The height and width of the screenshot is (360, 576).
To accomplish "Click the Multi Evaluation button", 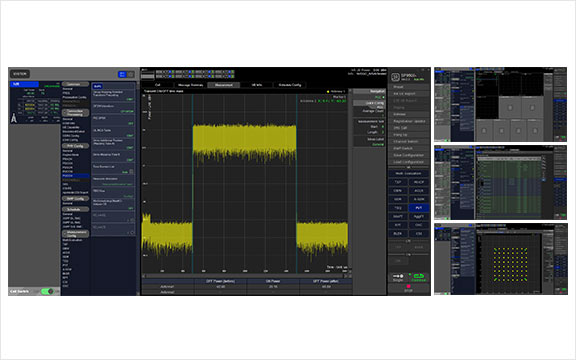I will pyautogui.click(x=408, y=173).
